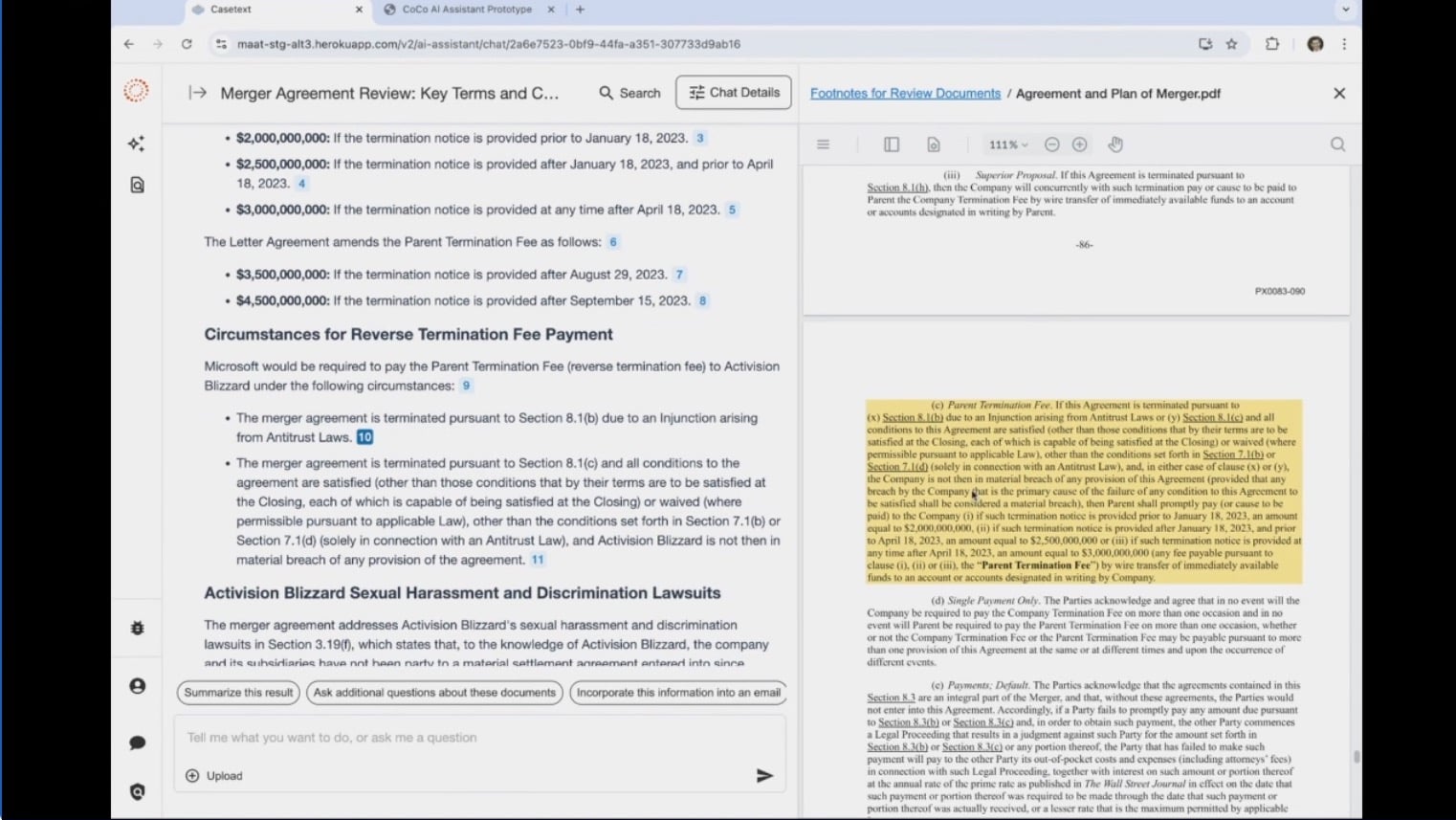The height and width of the screenshot is (820, 1456).
Task: Click the sparkle AI assistant sidebar icon
Action: (137, 144)
